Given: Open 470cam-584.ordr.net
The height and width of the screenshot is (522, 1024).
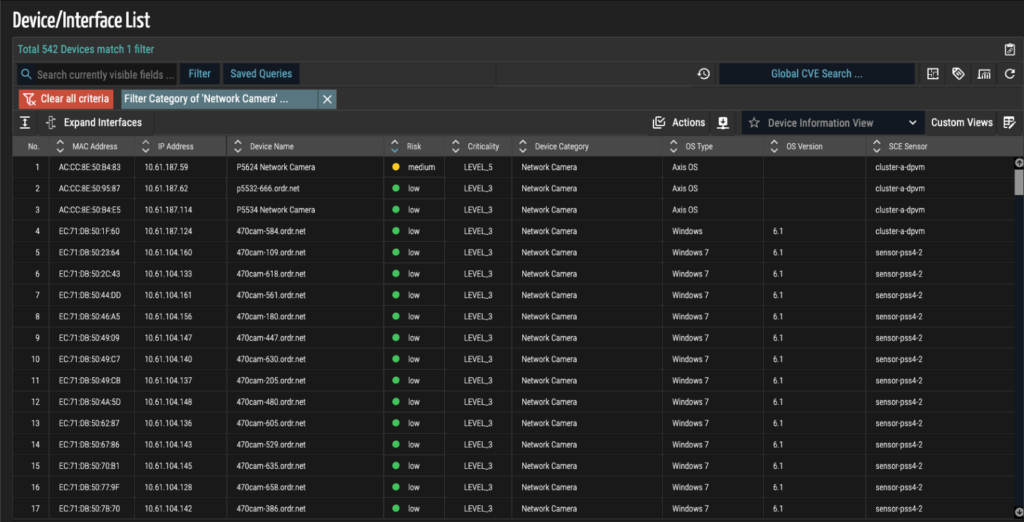Looking at the screenshot, I should tap(271, 231).
